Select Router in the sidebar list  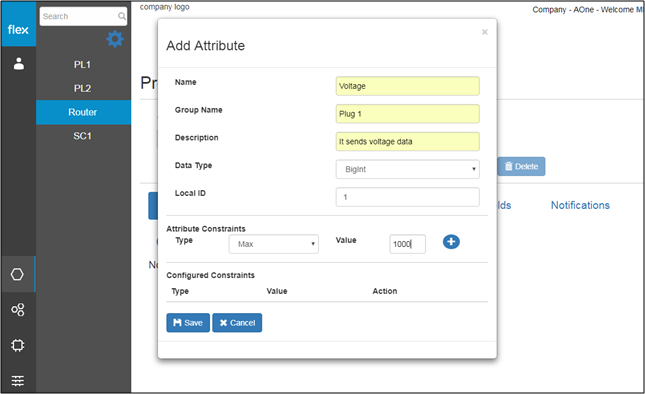(83, 112)
